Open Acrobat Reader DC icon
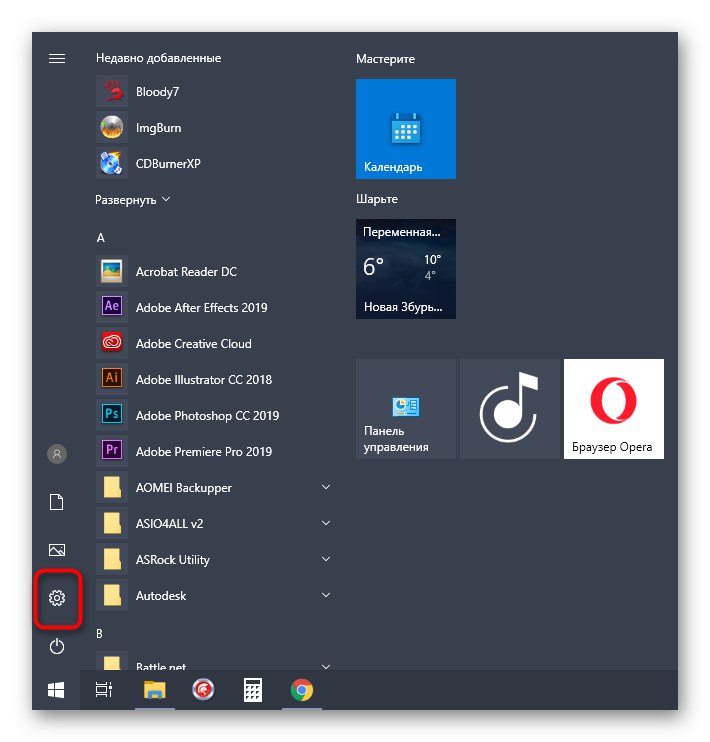This screenshot has height=742, width=710. [x=112, y=271]
